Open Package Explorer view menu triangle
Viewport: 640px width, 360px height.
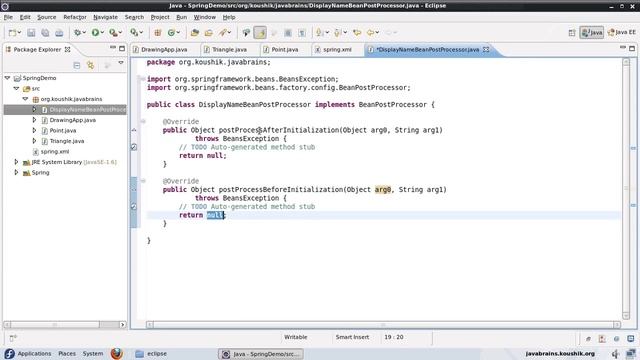pos(121,63)
